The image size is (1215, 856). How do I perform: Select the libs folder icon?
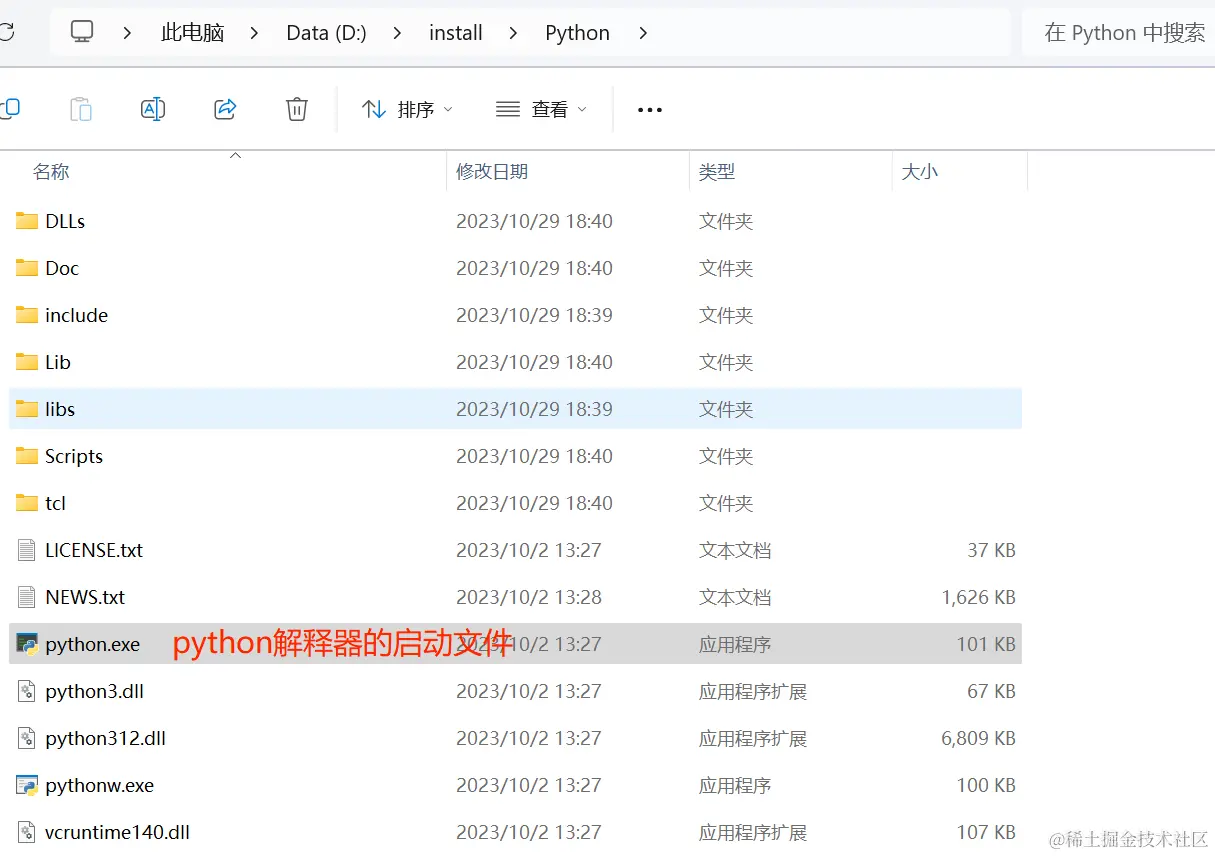[x=27, y=409]
